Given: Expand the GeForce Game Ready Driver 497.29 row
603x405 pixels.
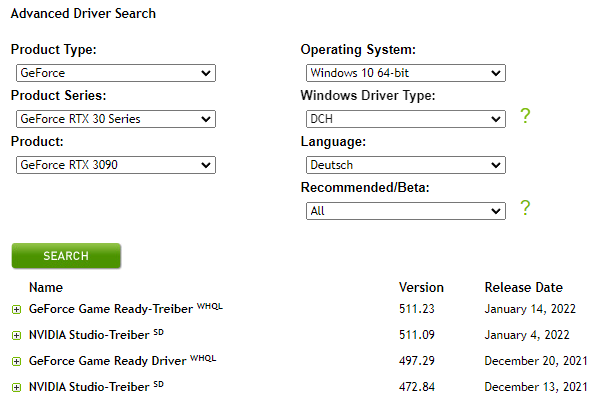Looking at the screenshot, I should point(16,362).
